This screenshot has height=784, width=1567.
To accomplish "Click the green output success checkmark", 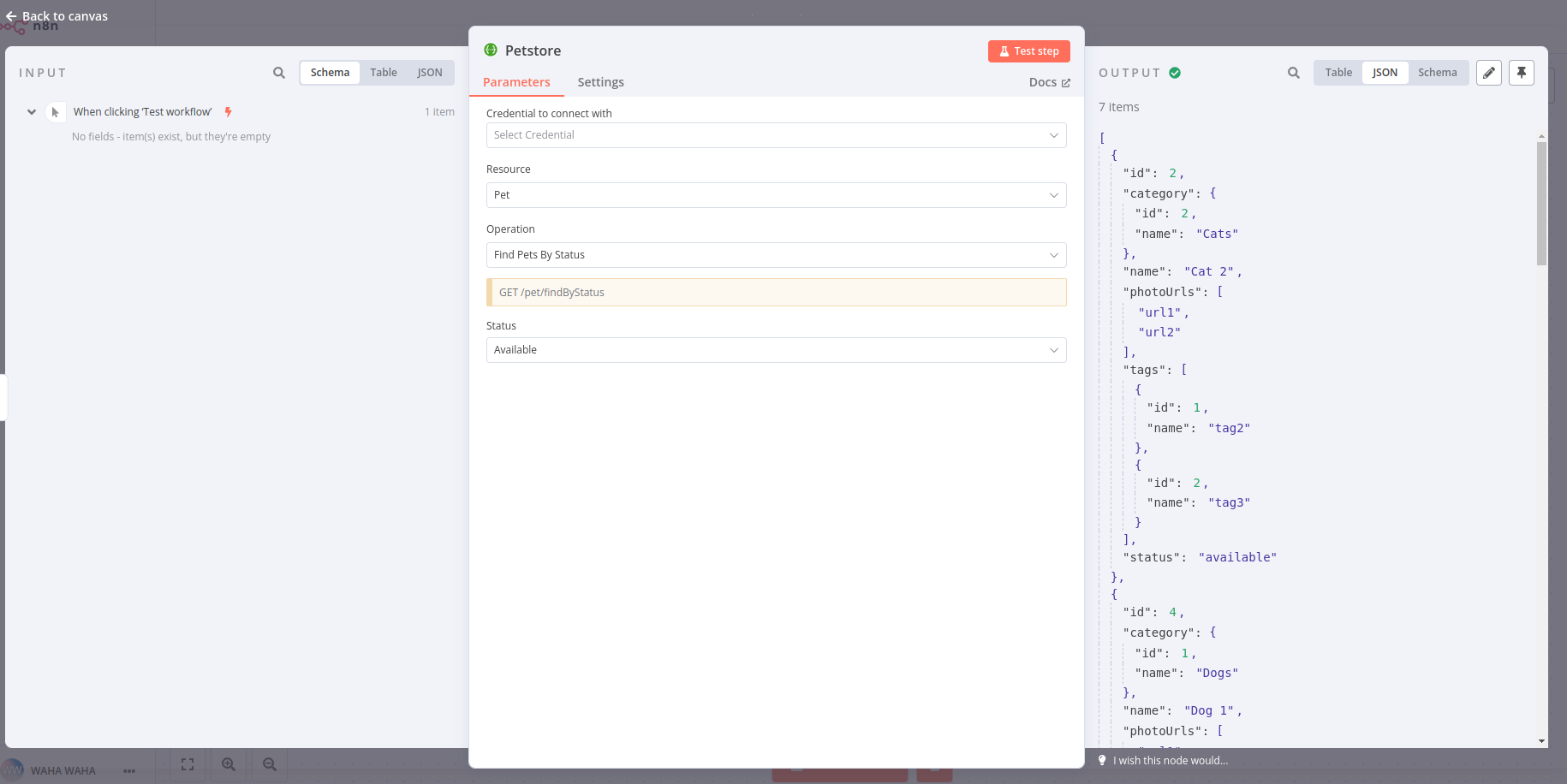I will pyautogui.click(x=1175, y=73).
